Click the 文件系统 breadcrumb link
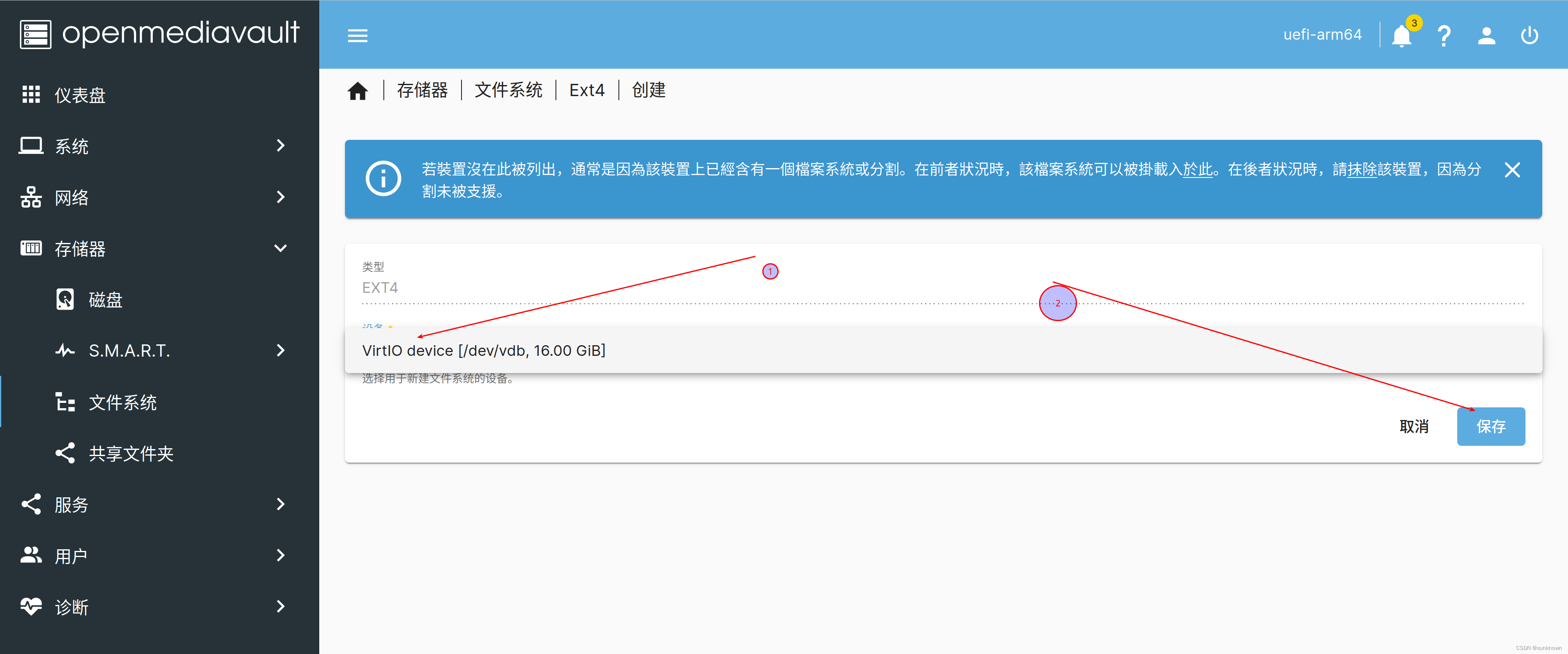 (508, 90)
